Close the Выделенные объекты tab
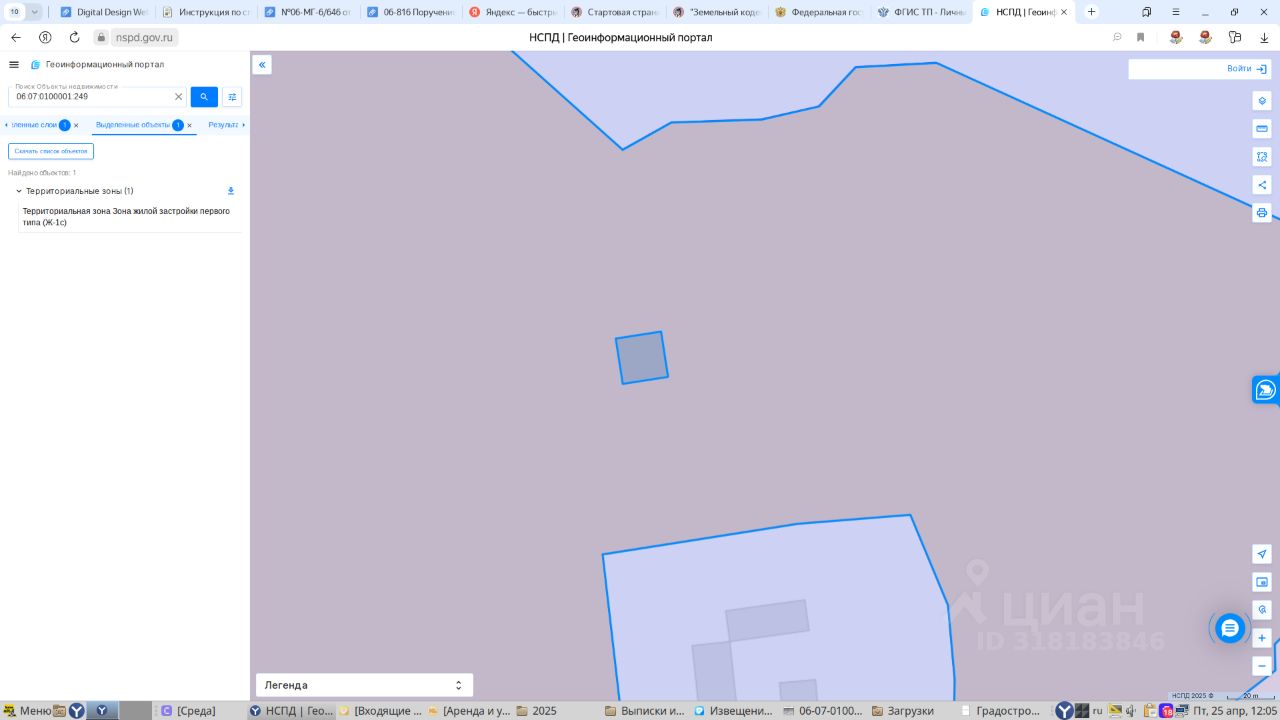Screen dimensions: 1280x720 pos(190,126)
